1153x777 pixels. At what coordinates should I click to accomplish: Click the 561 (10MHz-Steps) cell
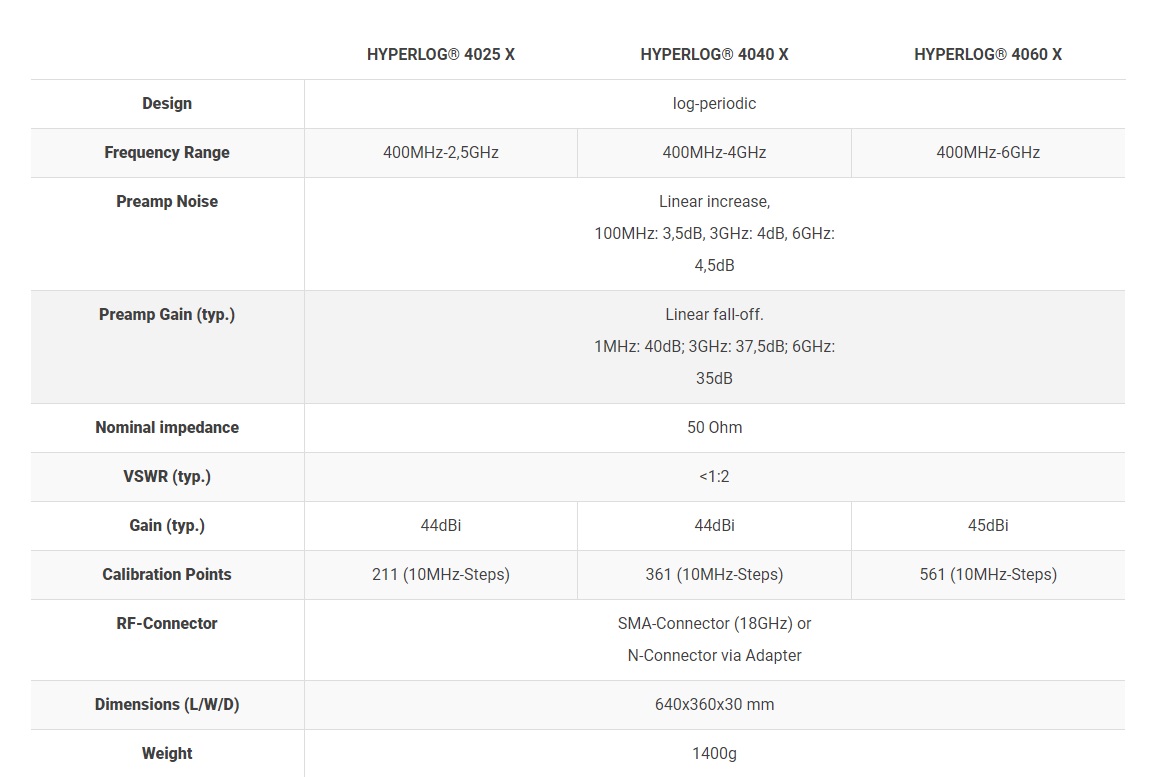pos(988,574)
